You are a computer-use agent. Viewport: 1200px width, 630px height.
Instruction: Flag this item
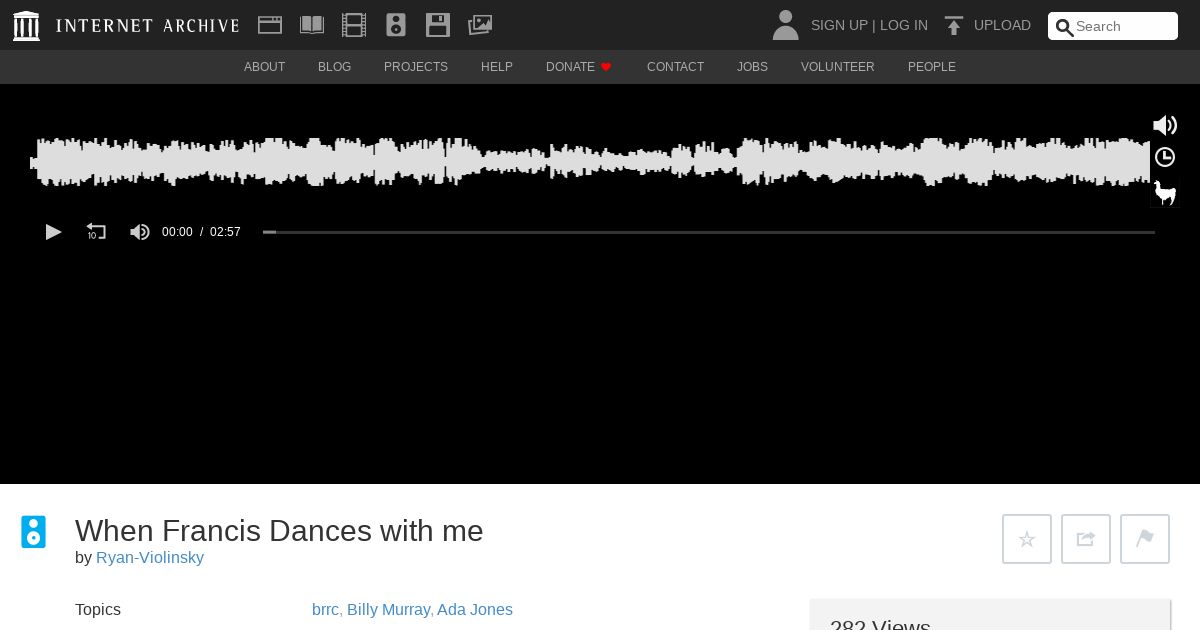[x=1145, y=539]
